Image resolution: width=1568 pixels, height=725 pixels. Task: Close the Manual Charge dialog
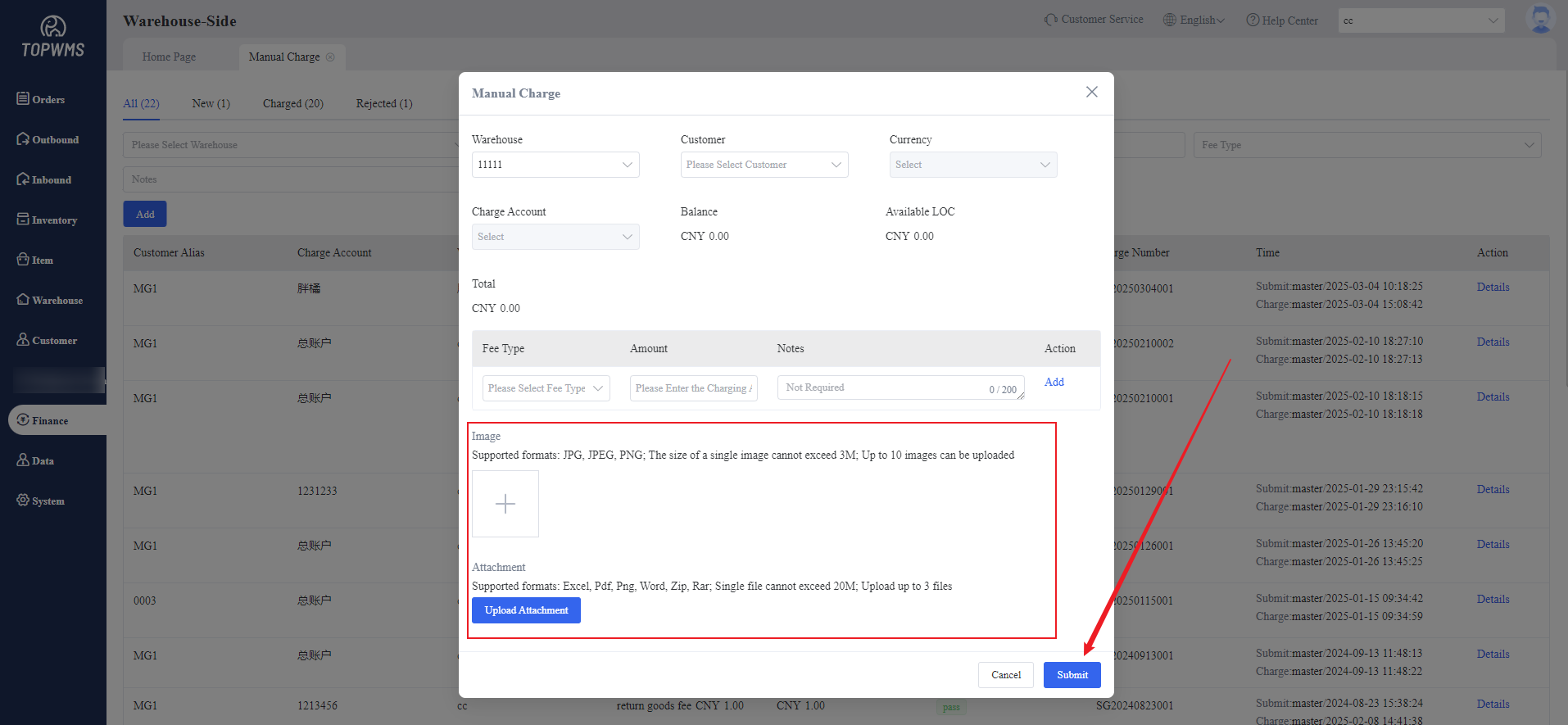point(1091,92)
